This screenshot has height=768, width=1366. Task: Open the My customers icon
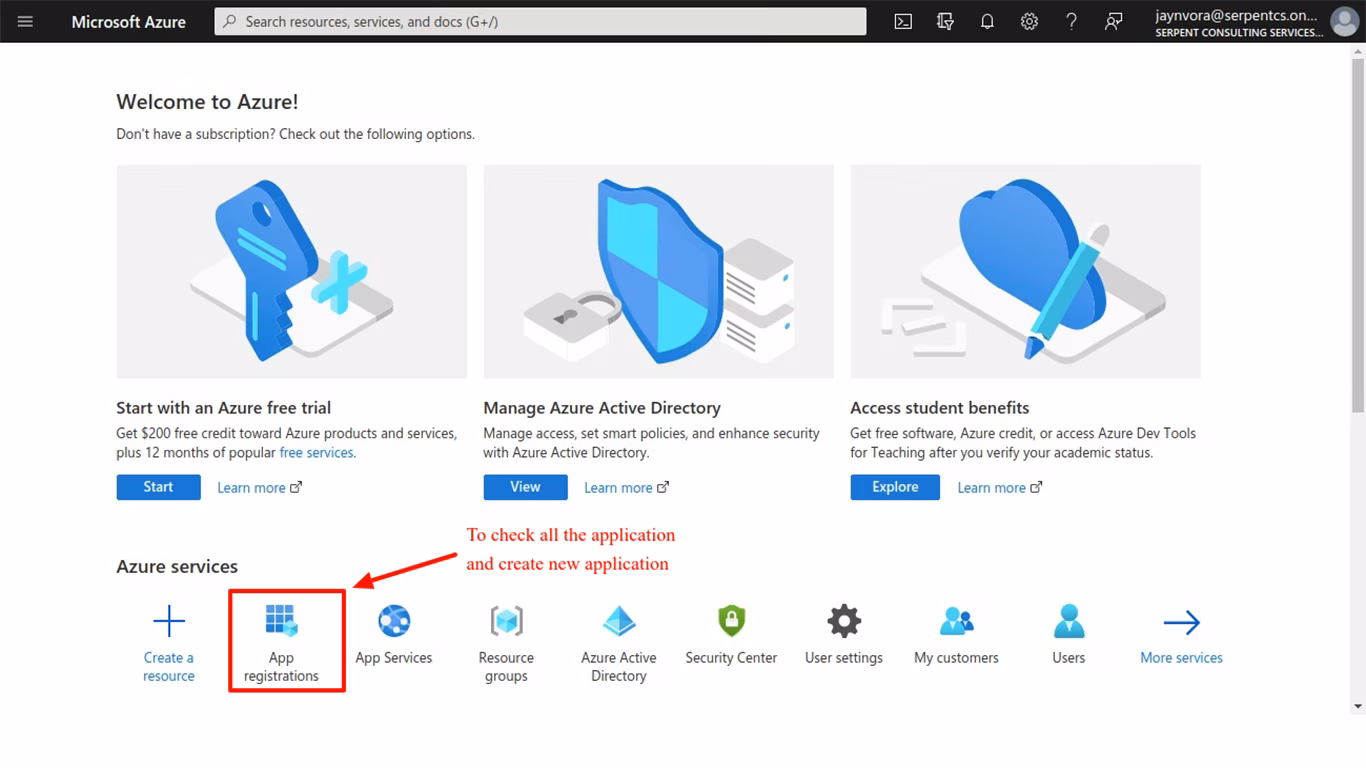pyautogui.click(x=956, y=621)
